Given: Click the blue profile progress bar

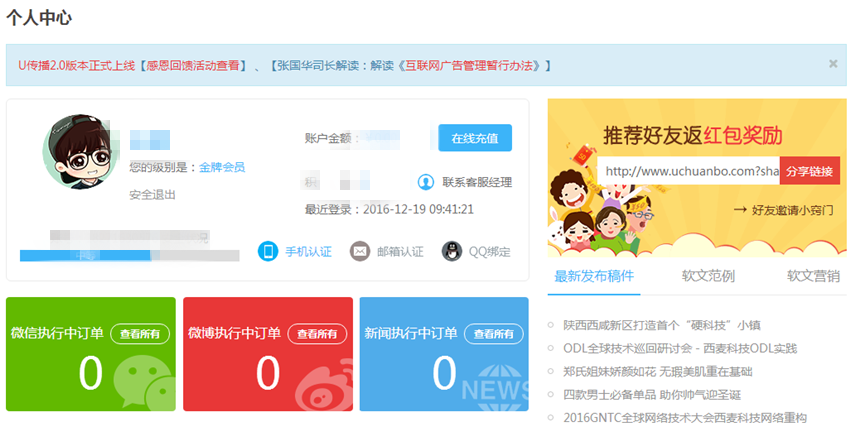Looking at the screenshot, I should coord(130,256).
